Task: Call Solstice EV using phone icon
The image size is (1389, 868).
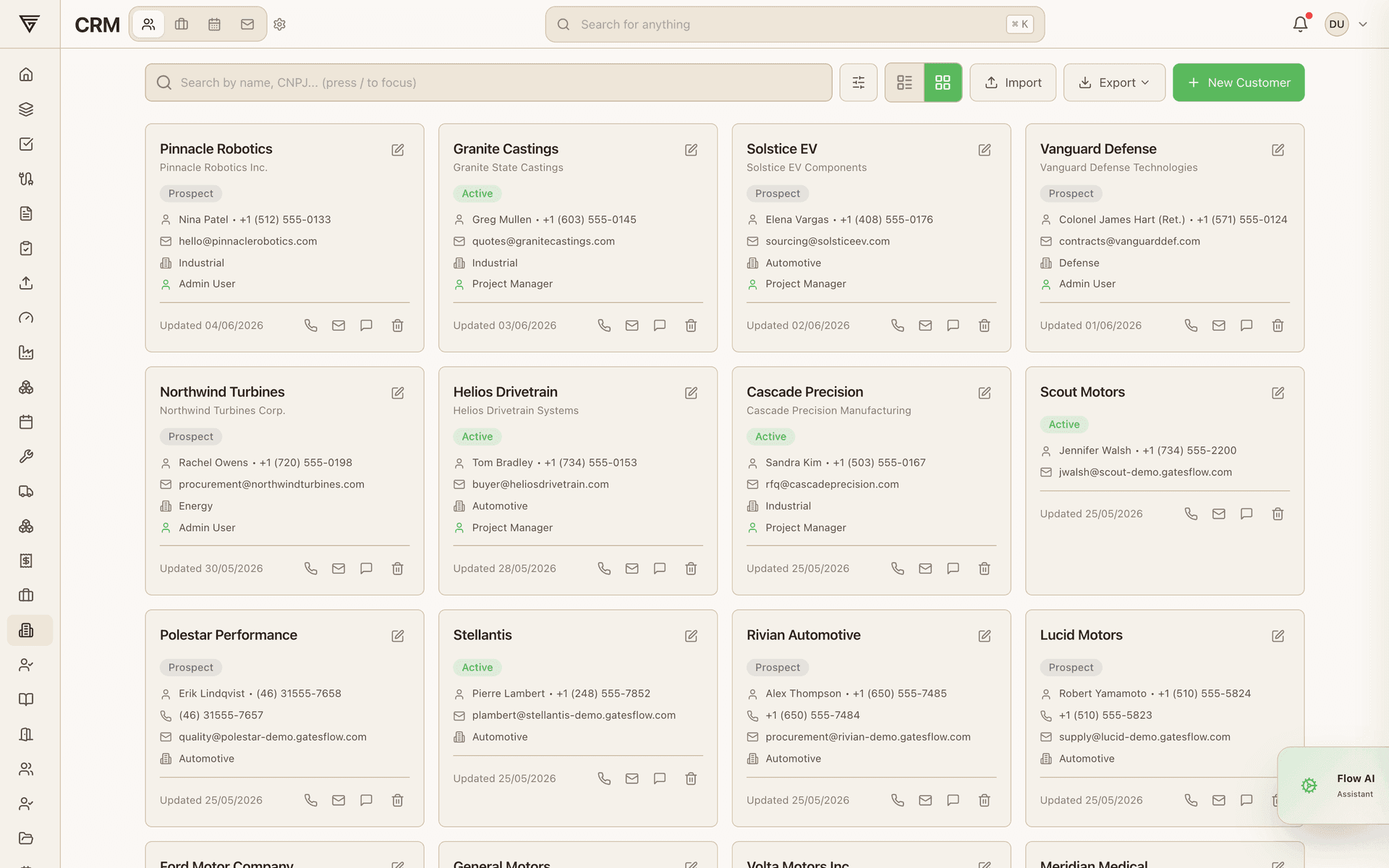Action: 898,325
